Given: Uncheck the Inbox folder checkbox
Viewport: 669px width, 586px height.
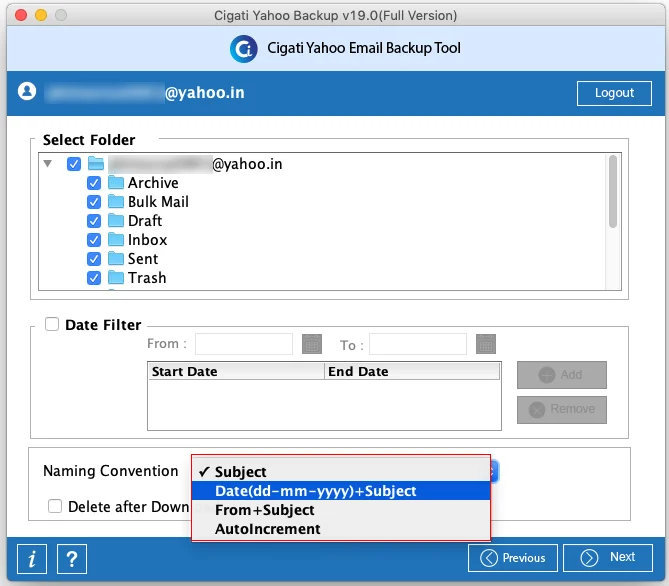Looking at the screenshot, I should click(x=94, y=240).
